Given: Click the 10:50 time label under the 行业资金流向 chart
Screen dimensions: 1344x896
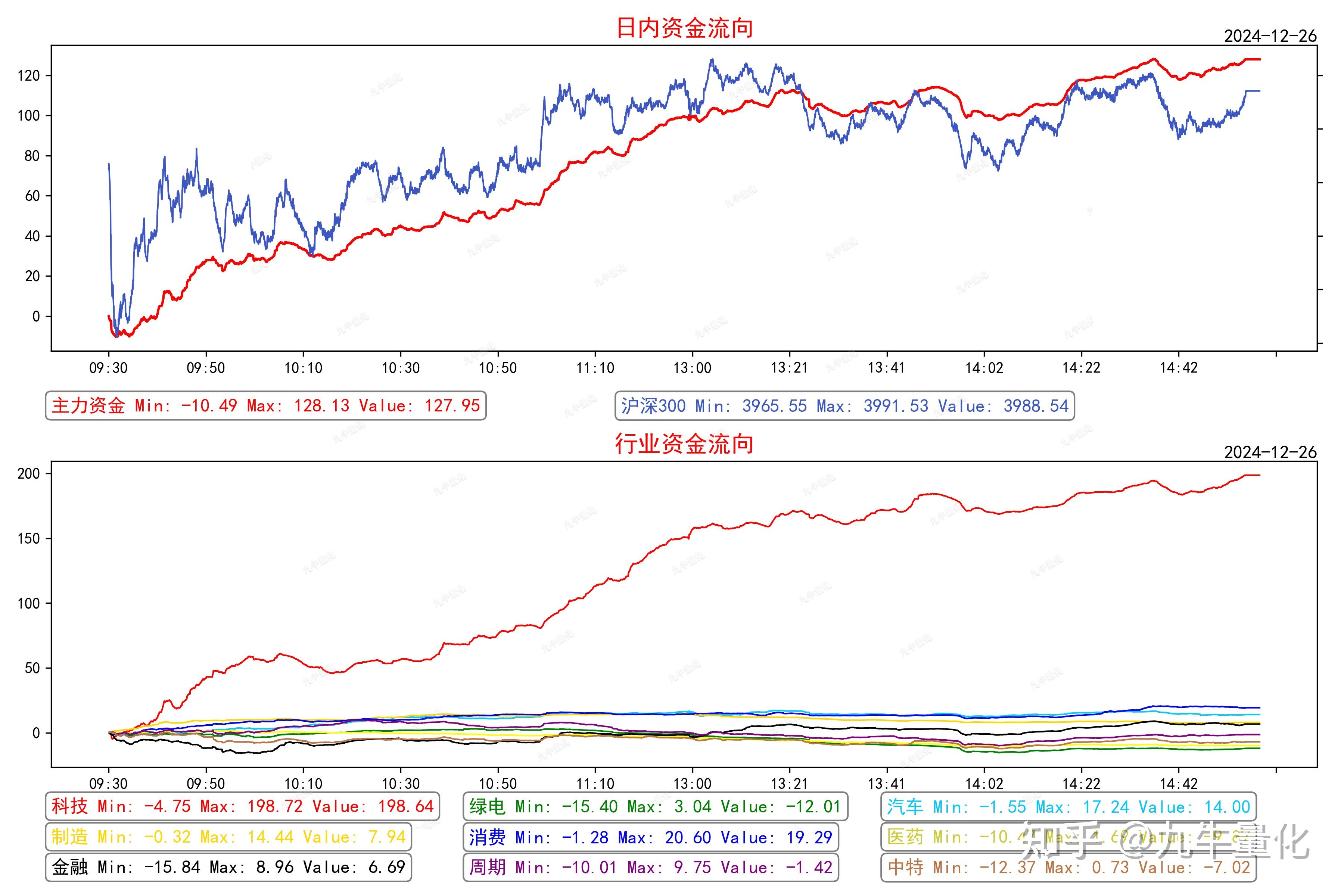Looking at the screenshot, I should coord(498,783).
